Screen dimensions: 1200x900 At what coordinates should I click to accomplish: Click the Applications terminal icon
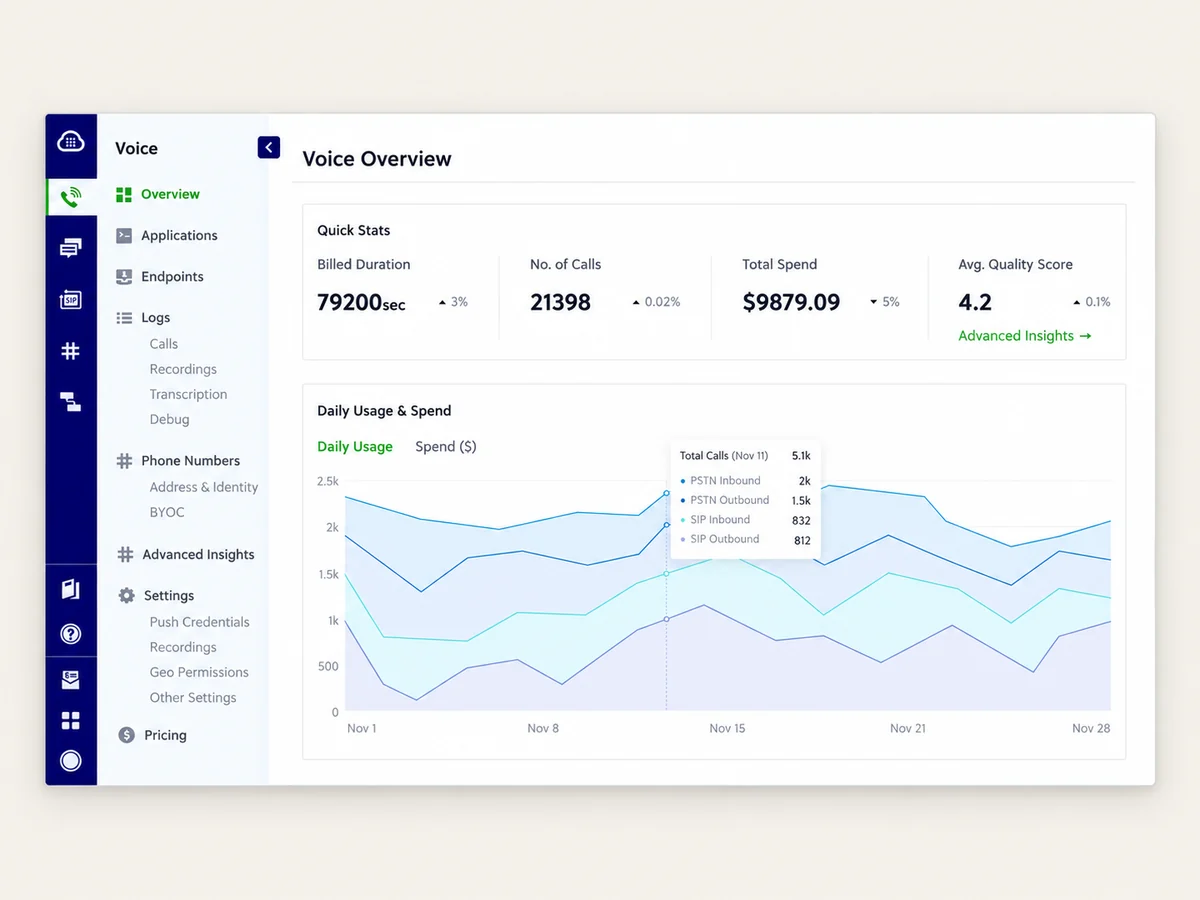tap(124, 235)
